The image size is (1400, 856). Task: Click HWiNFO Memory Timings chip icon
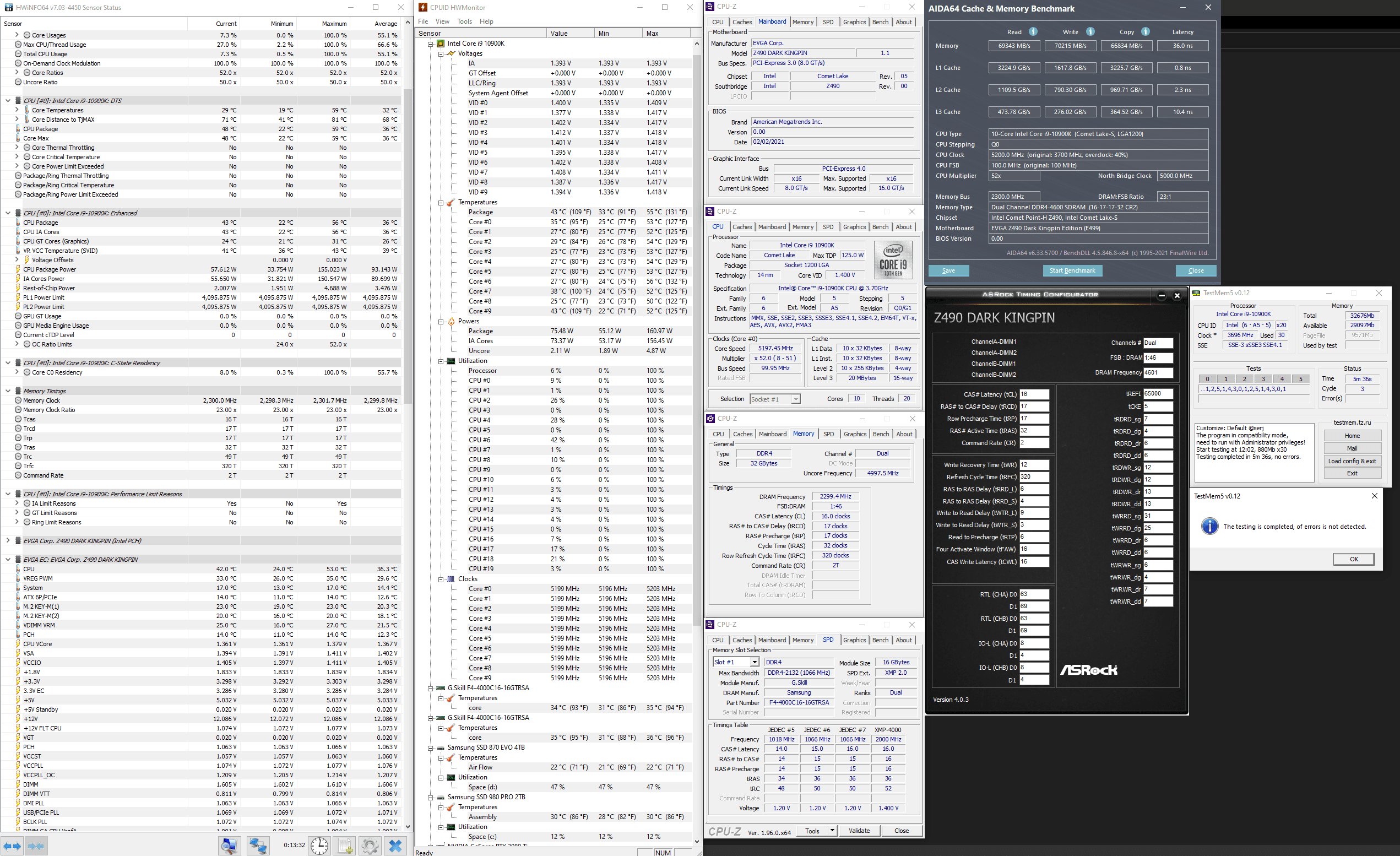tap(18, 391)
